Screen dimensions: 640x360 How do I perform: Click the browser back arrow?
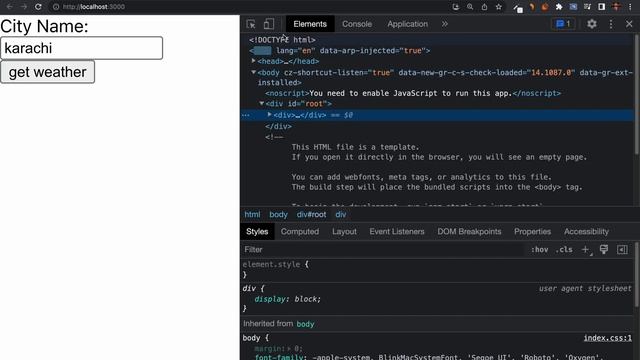9,7
